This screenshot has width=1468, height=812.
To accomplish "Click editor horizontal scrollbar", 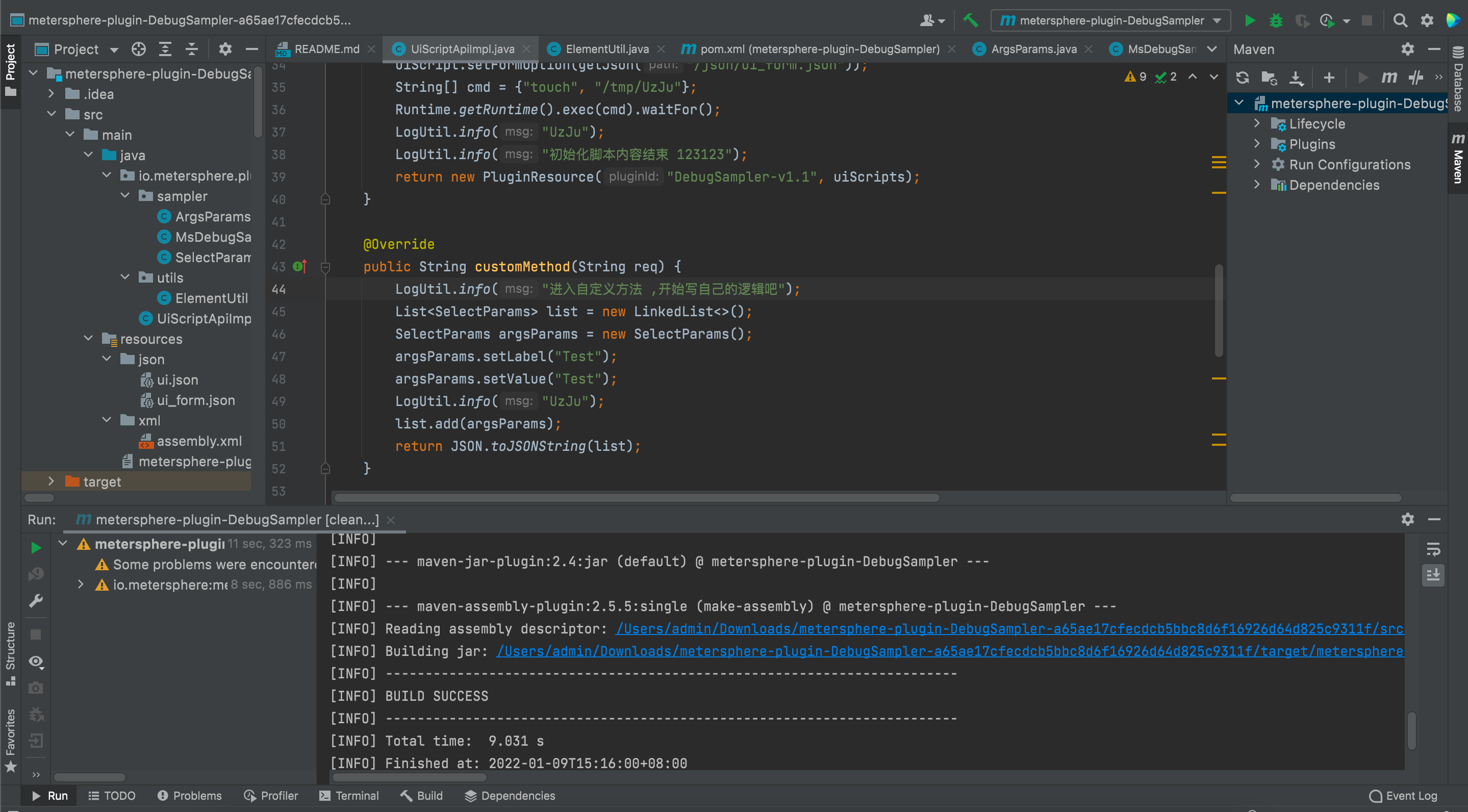I will click(637, 497).
